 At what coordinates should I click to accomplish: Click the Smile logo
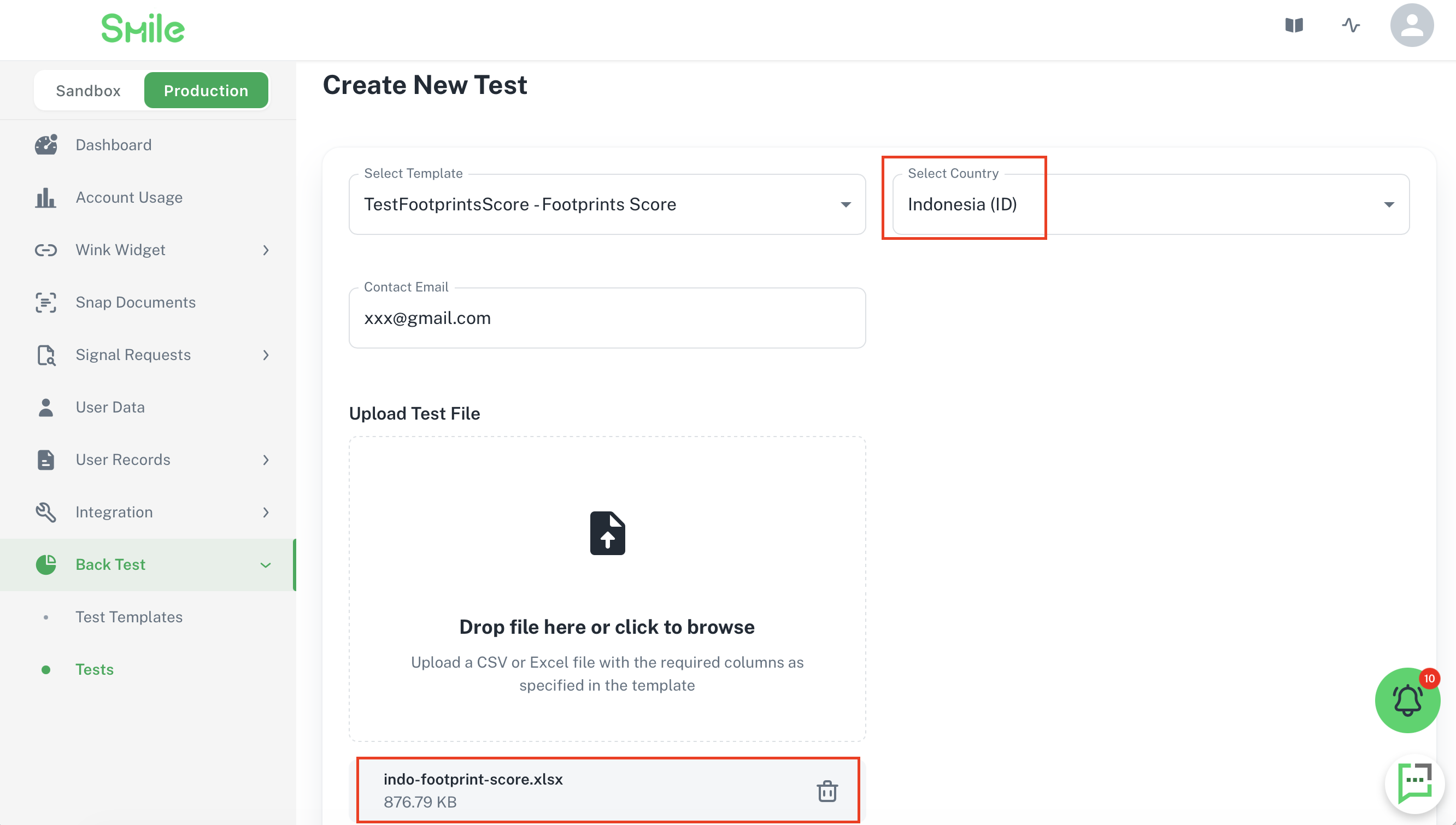pos(143,28)
